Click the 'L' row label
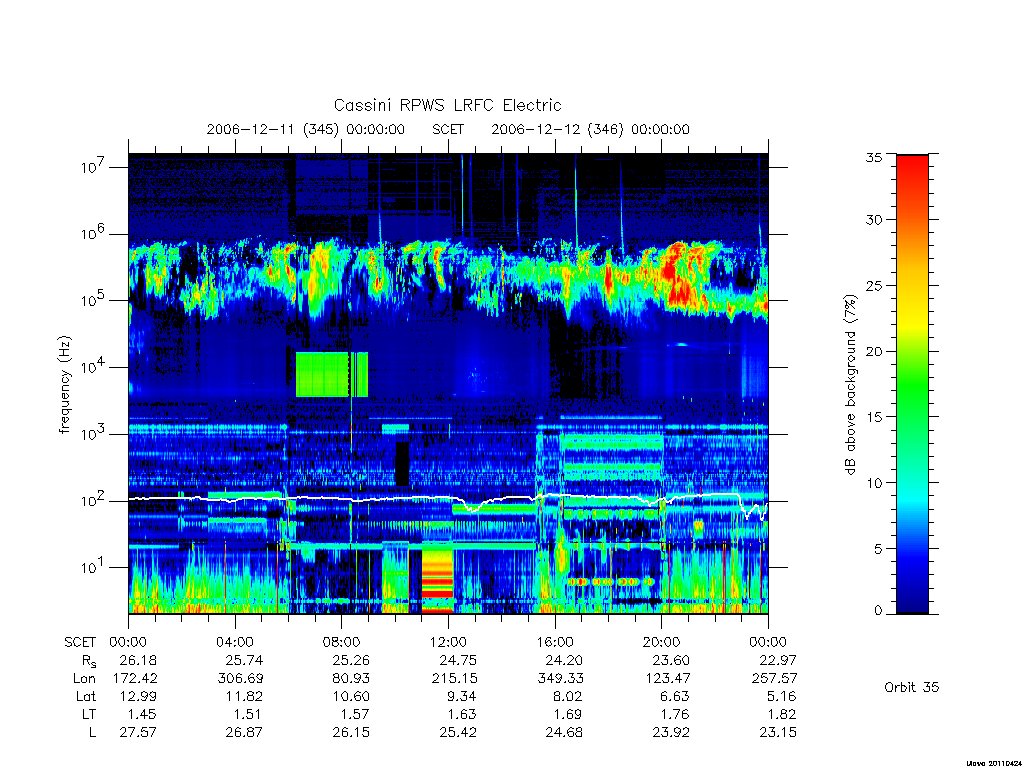Viewport: 1024px width, 768px height. point(92,732)
